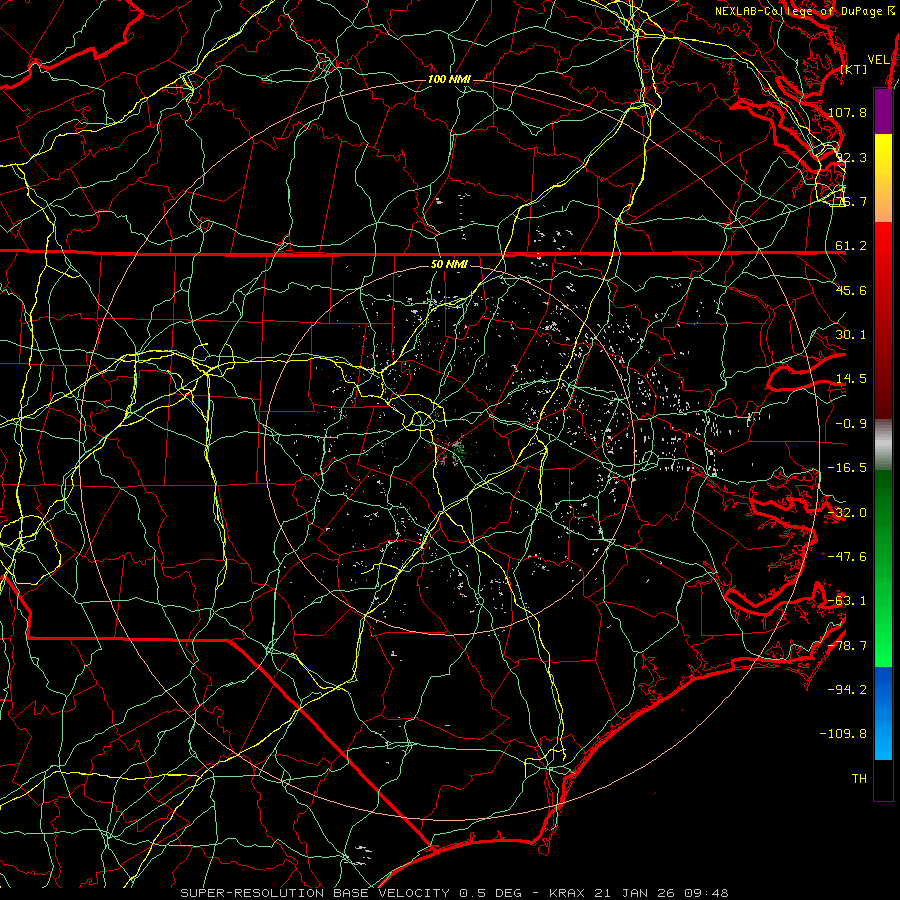Select the -16.5 velocity scale value
Image resolution: width=900 pixels, height=900 pixels.
pyautogui.click(x=847, y=468)
